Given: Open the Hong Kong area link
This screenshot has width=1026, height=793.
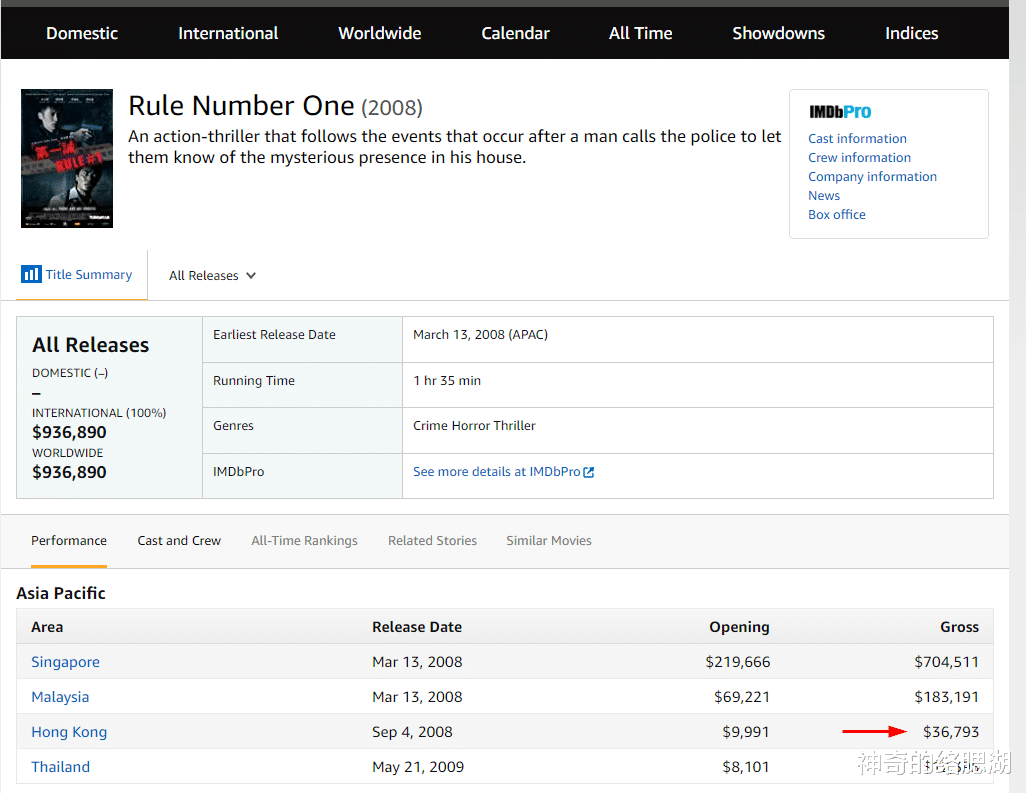Looking at the screenshot, I should (x=69, y=732).
